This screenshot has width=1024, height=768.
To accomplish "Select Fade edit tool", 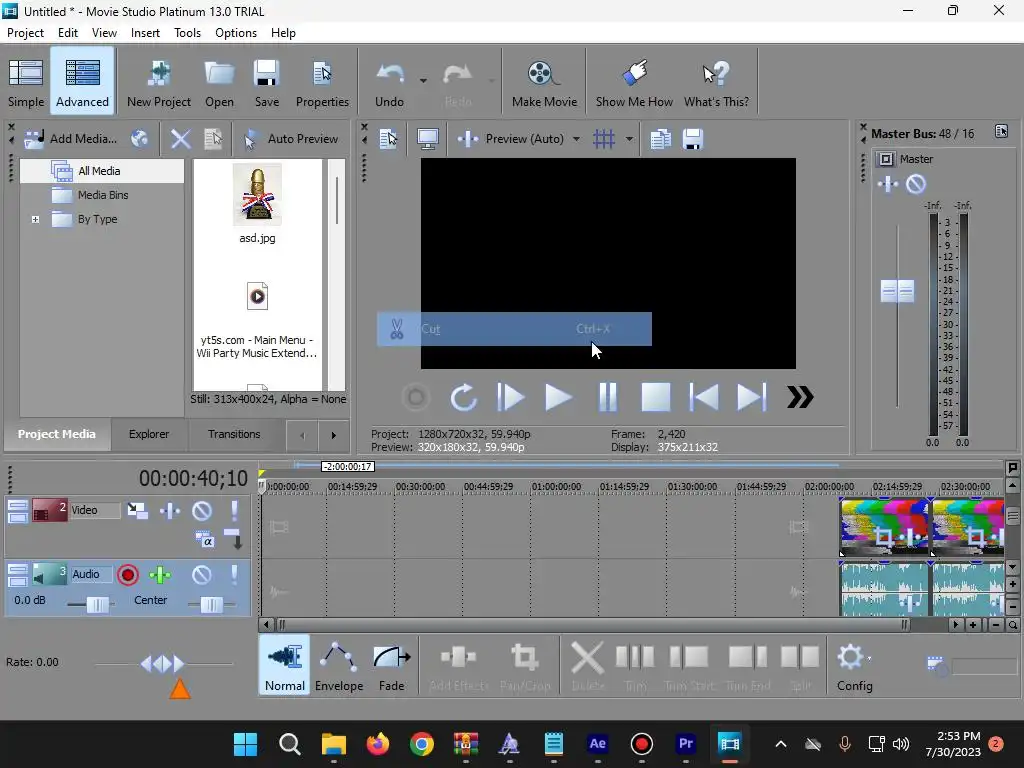I will coord(391,666).
